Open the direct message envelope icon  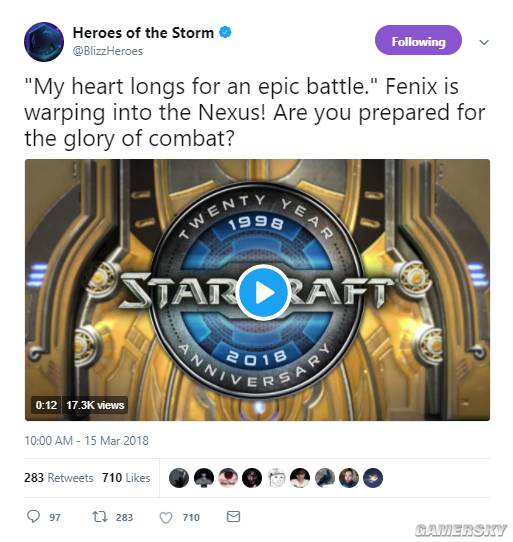click(x=233, y=516)
